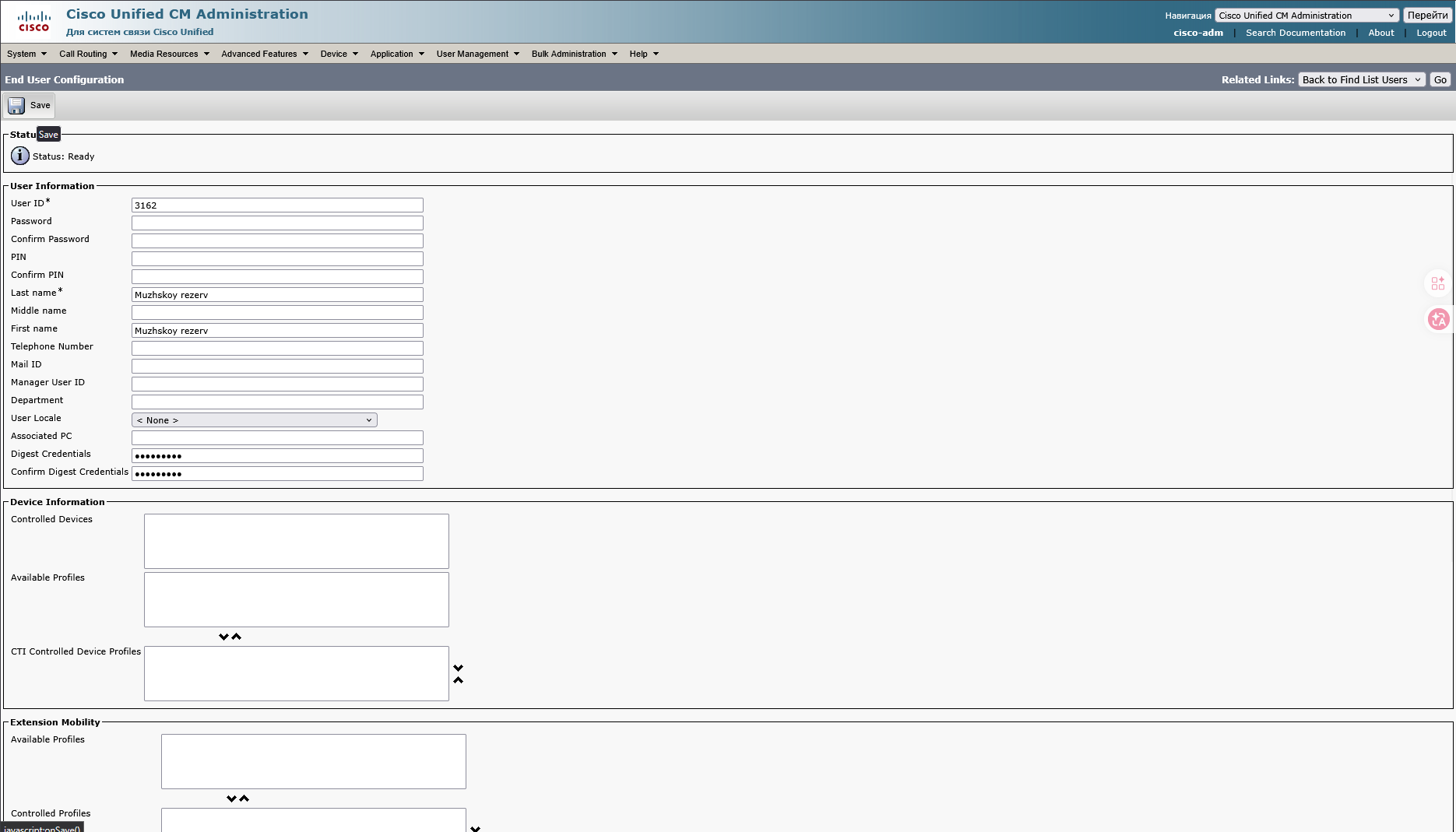Screen dimensions: 1456x832
Task: Click the Save floppy disk icon
Action: pos(16,105)
